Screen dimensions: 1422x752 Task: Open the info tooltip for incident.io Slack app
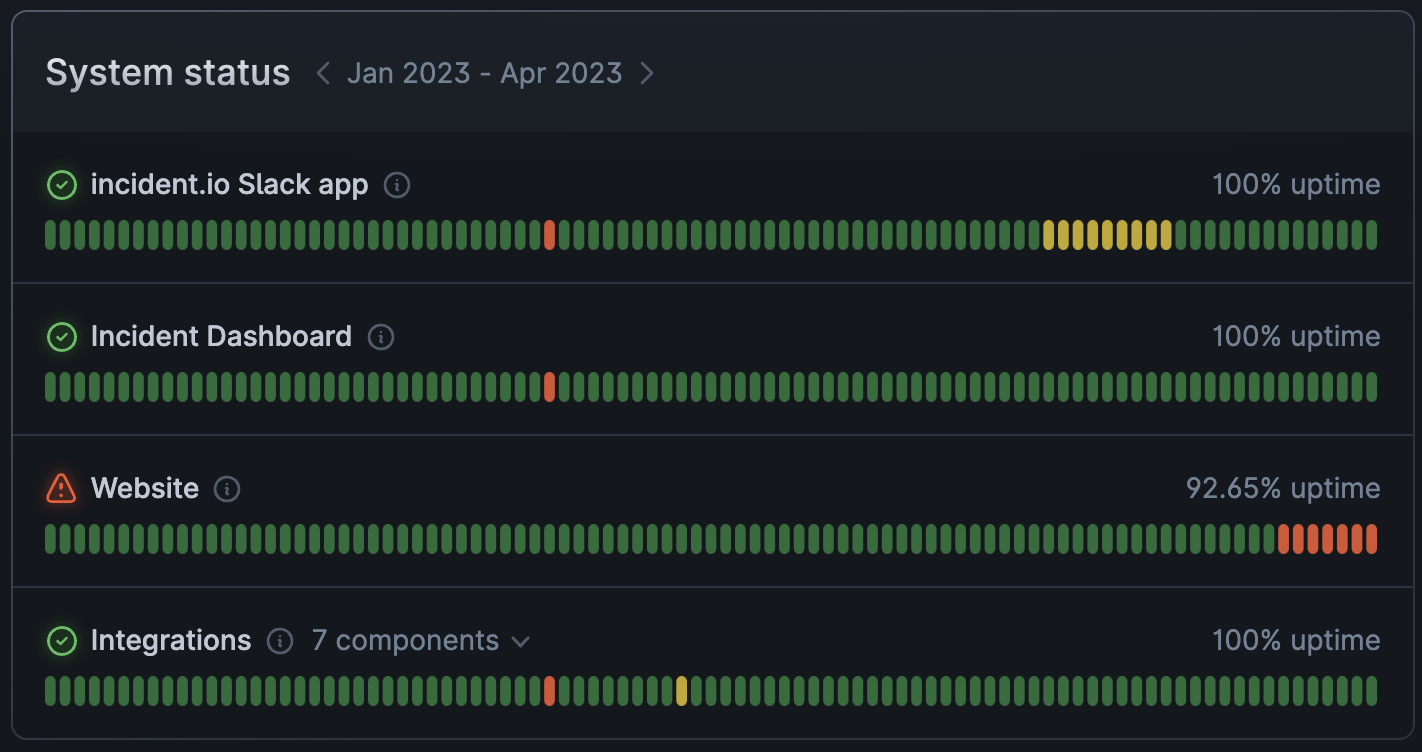pos(396,185)
